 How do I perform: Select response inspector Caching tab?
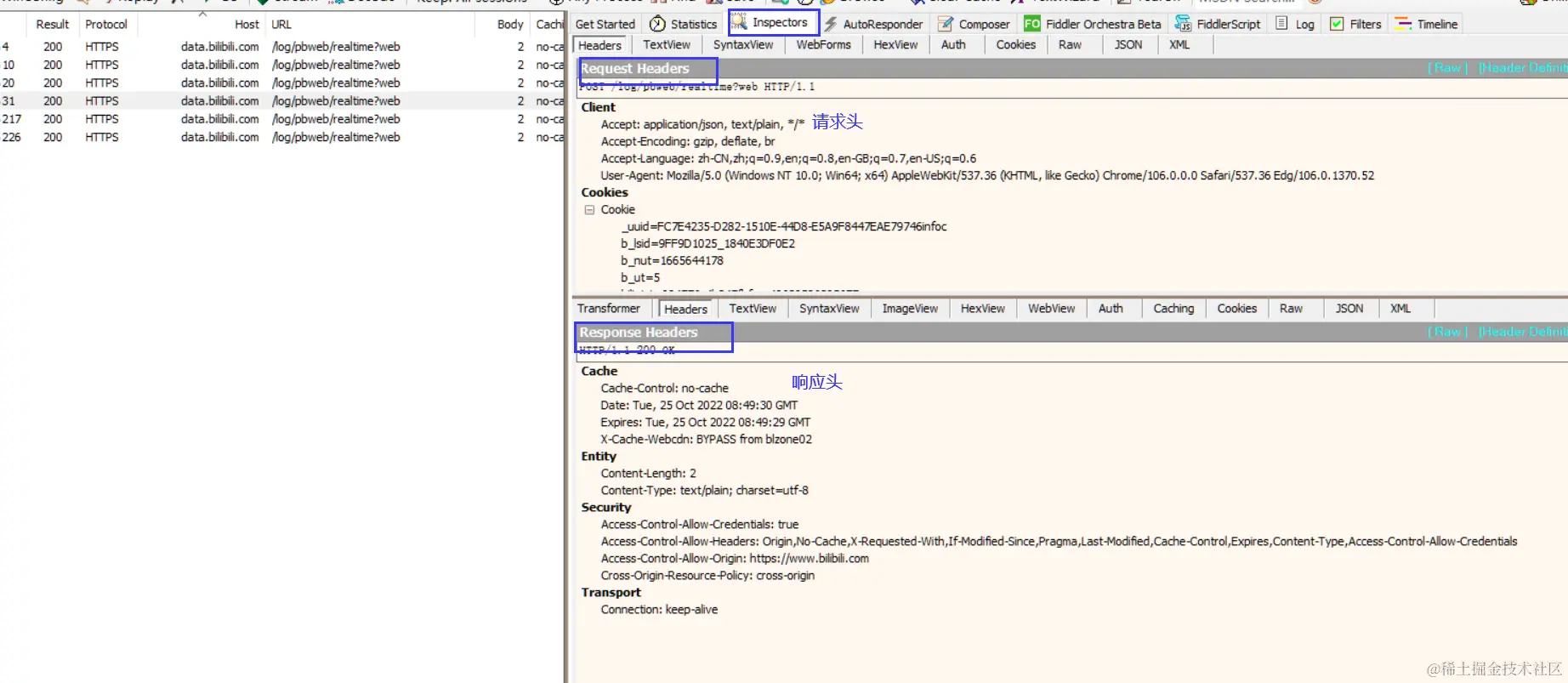(1173, 309)
